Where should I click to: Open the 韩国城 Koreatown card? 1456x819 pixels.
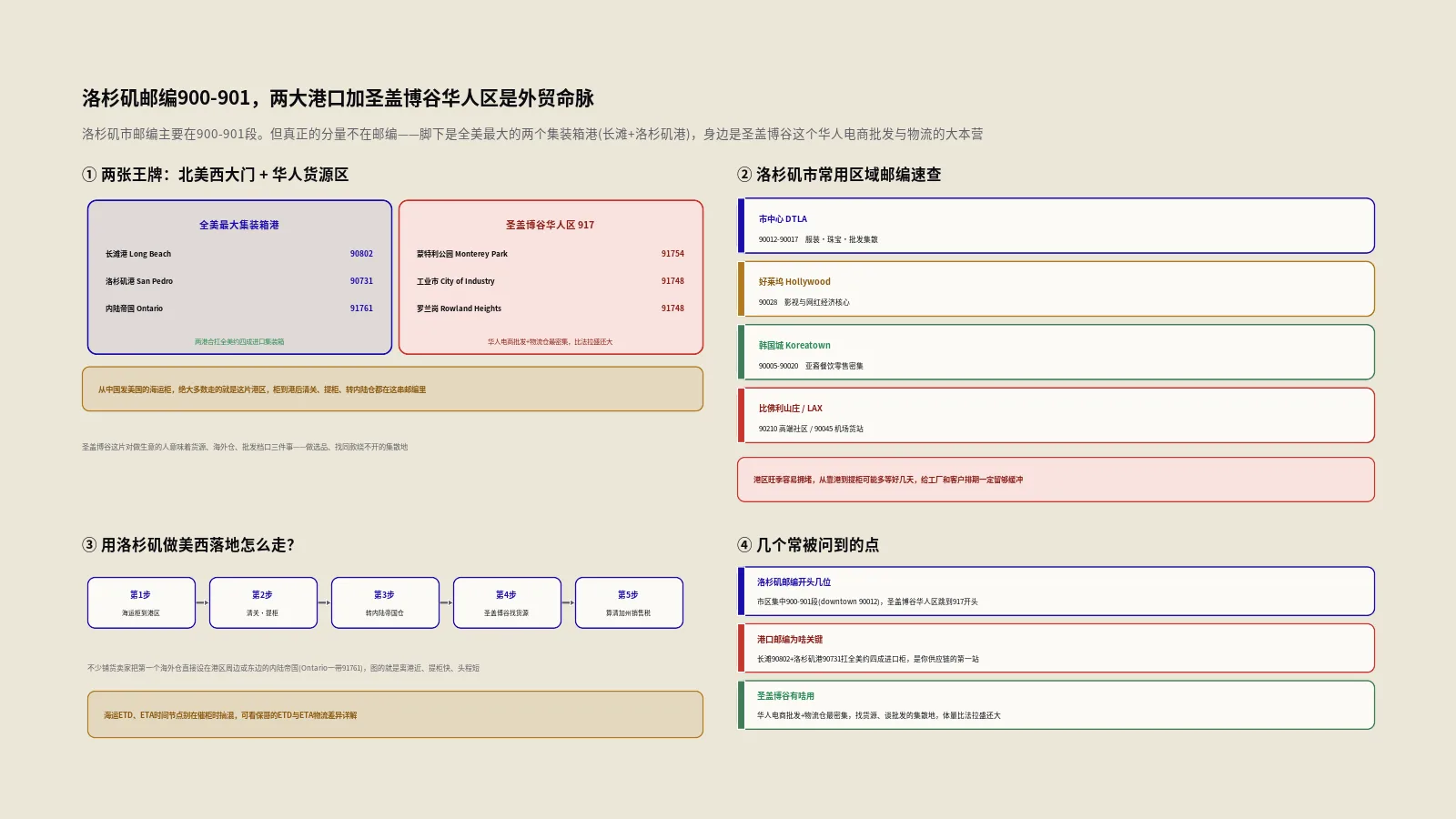(1056, 352)
